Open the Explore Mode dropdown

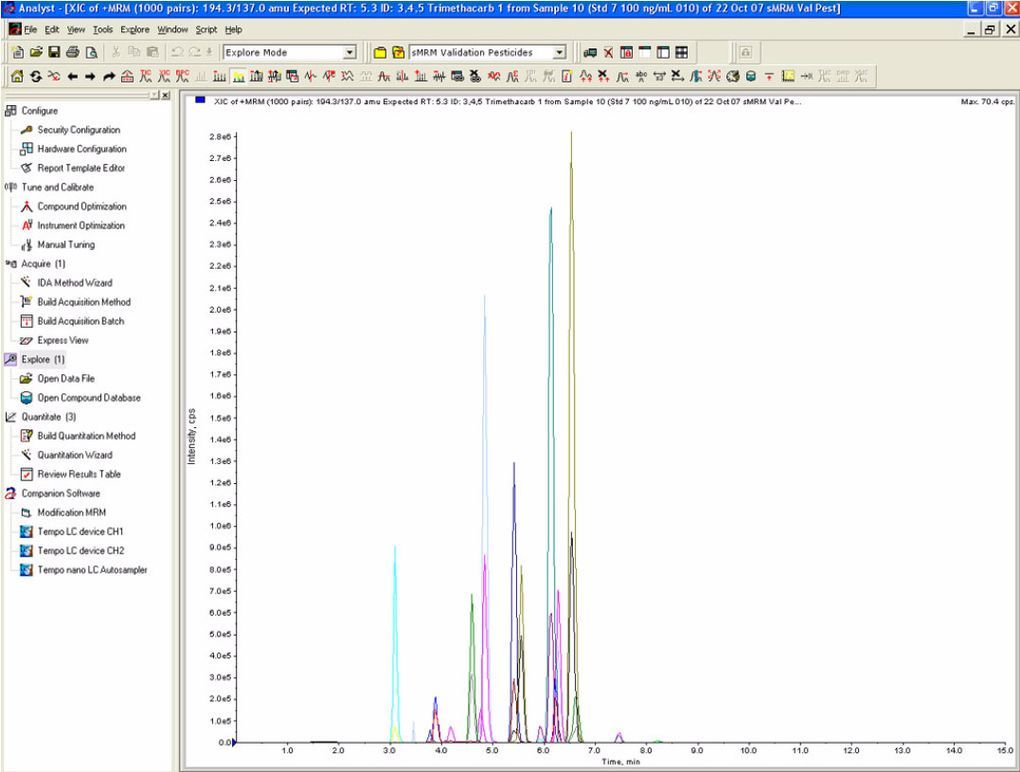point(350,52)
